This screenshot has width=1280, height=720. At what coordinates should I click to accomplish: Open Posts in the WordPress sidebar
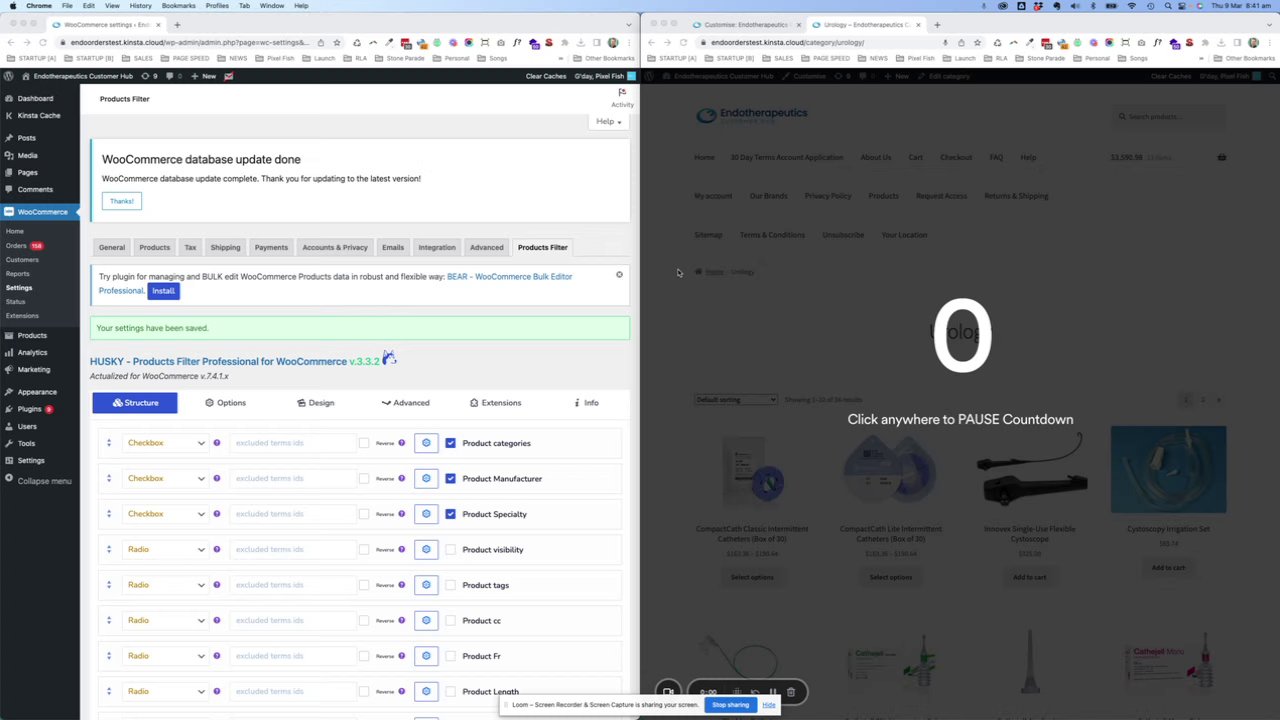click(26, 138)
